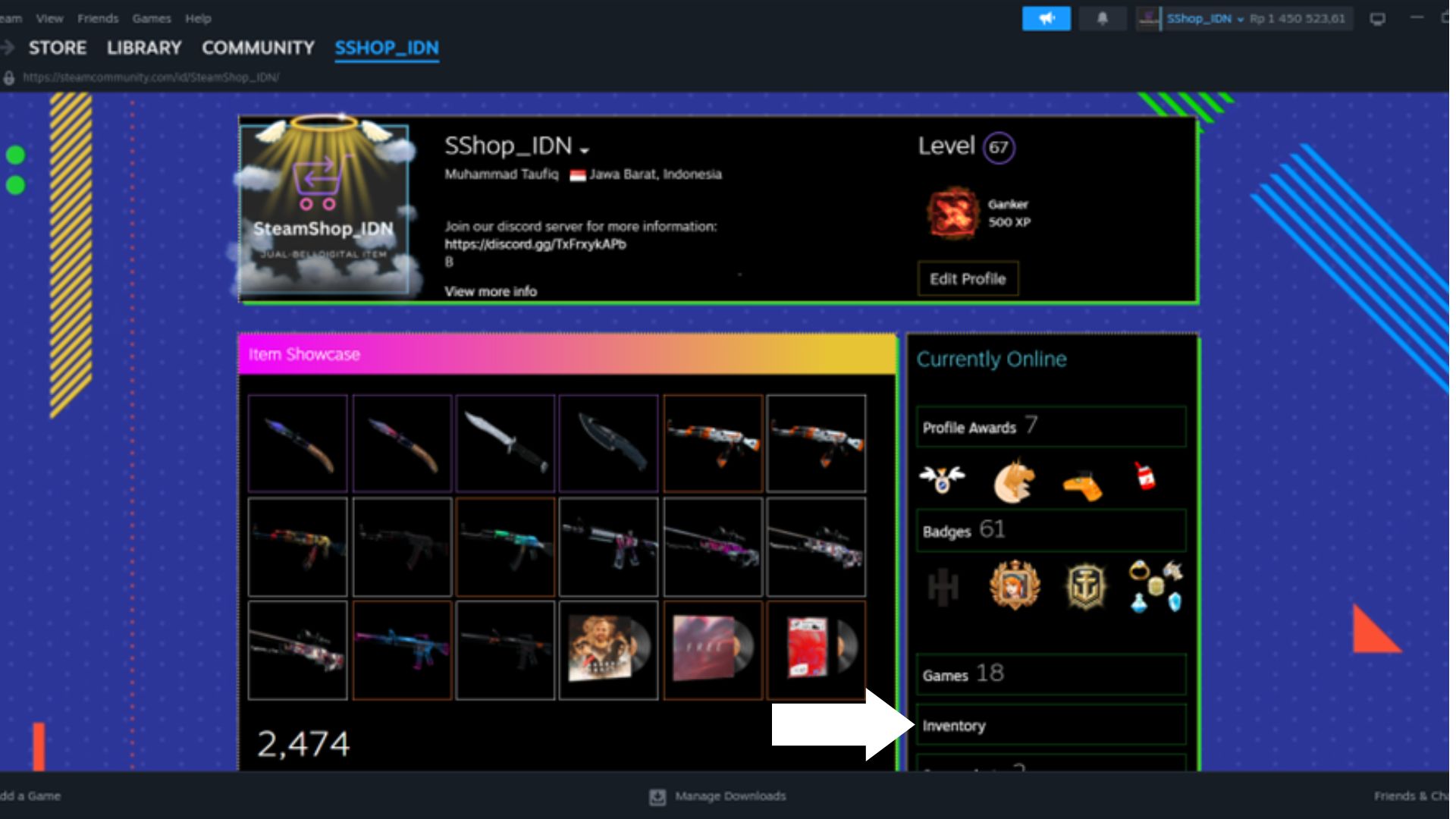Click the anchor shield badge icon
Screen dimensions: 1456x819
pyautogui.click(x=1086, y=586)
